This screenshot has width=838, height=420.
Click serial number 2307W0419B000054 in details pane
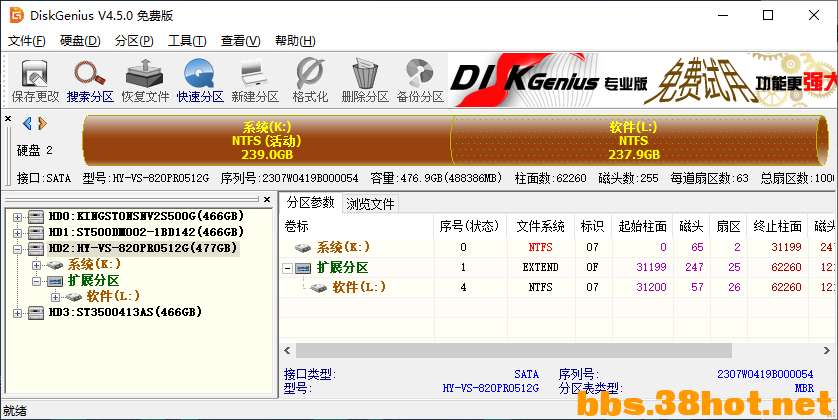click(x=765, y=374)
